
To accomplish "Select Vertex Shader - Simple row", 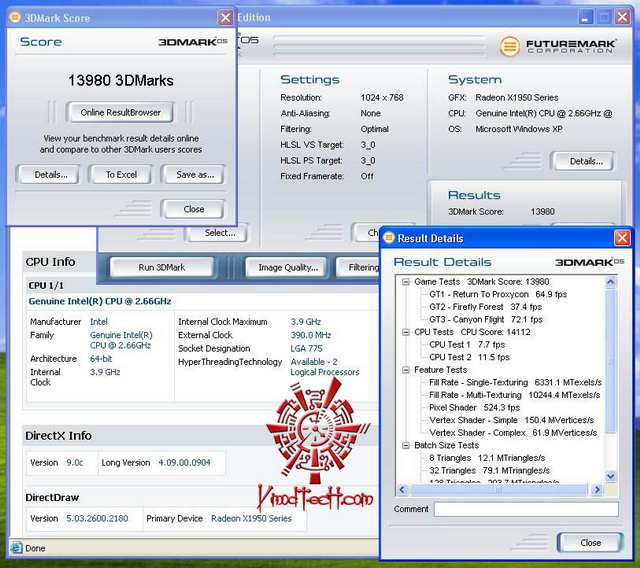I will [511, 420].
